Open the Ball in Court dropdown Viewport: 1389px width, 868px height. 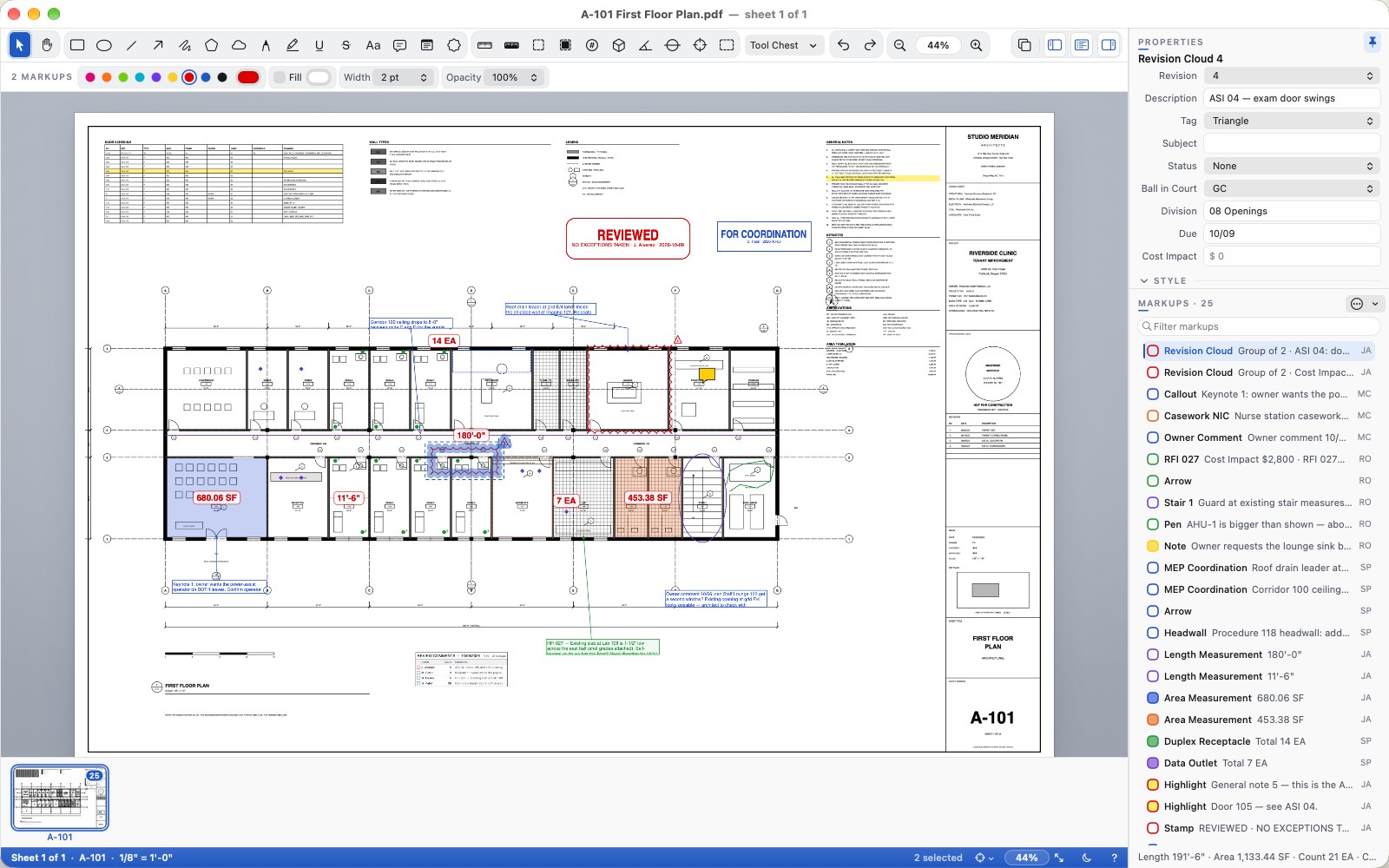[x=1292, y=188]
